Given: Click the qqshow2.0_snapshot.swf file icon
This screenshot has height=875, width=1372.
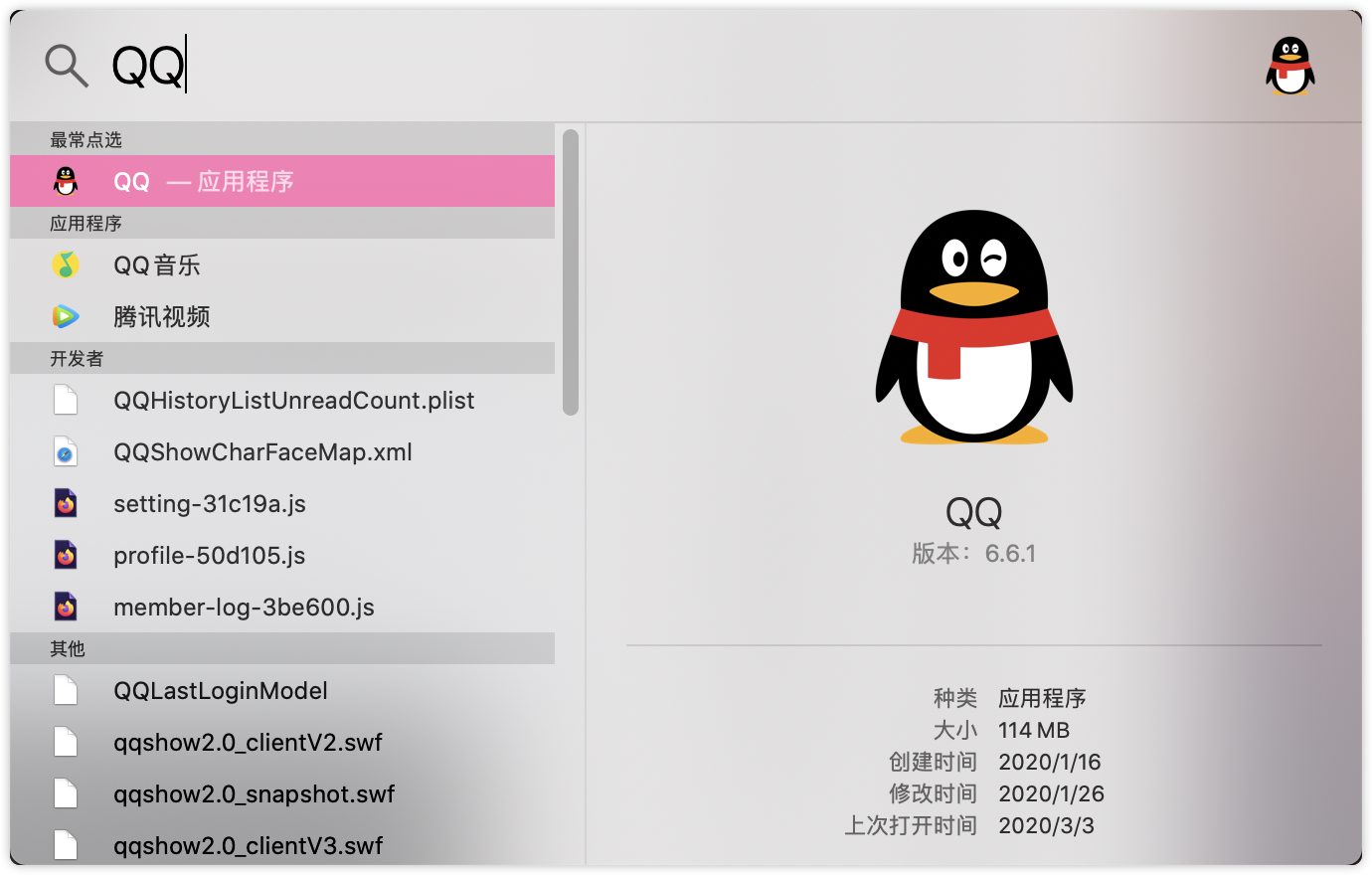Looking at the screenshot, I should click(x=66, y=793).
